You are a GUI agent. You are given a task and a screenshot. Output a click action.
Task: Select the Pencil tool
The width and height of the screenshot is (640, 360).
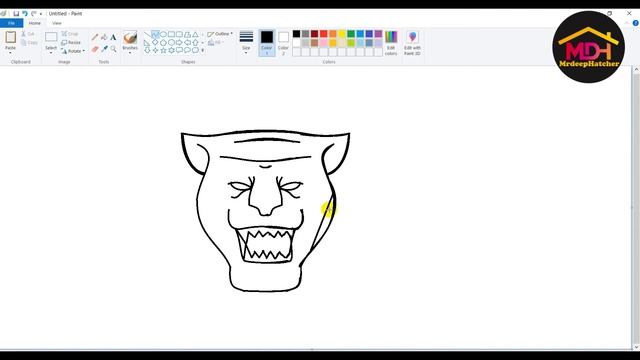(x=95, y=37)
